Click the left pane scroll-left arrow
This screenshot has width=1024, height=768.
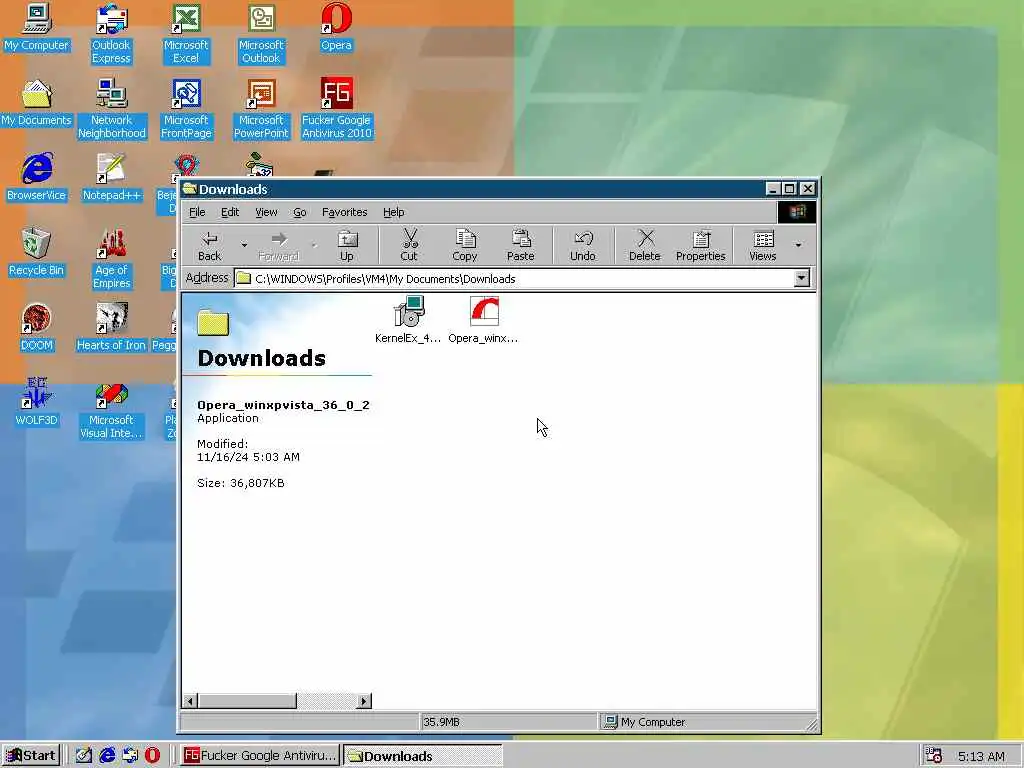pyautogui.click(x=190, y=701)
